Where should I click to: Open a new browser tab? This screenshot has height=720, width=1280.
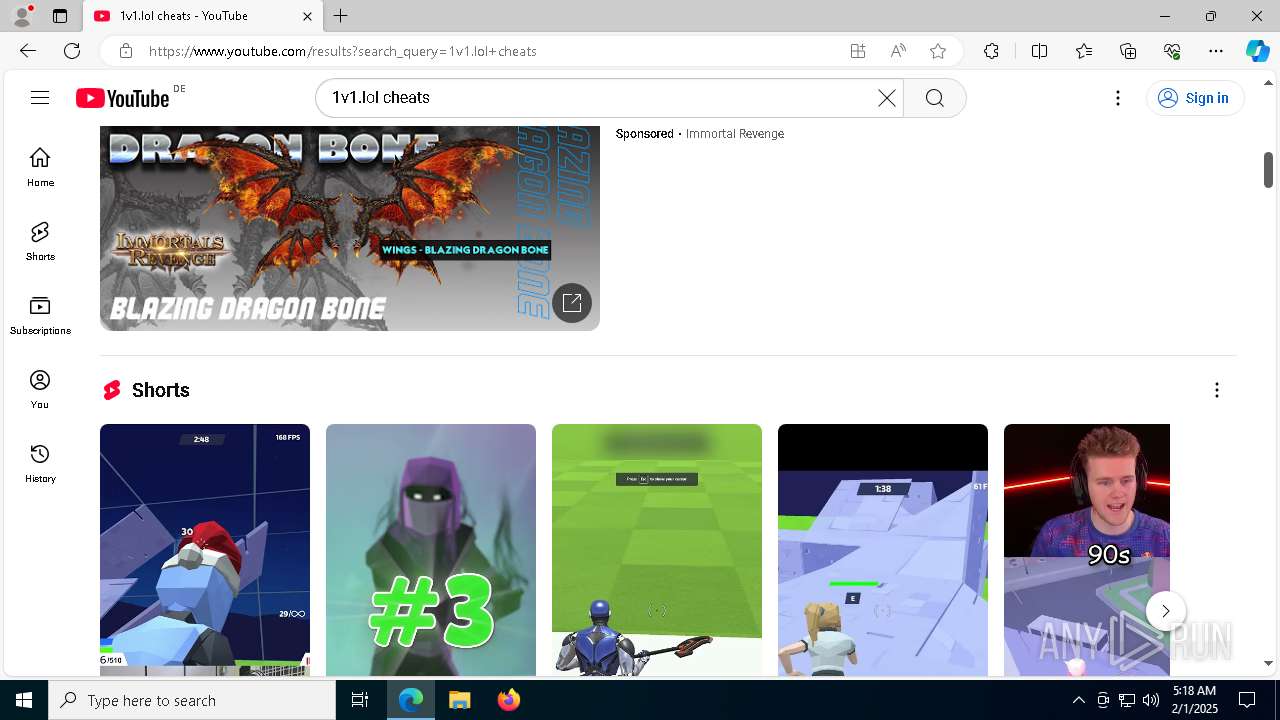pyautogui.click(x=341, y=16)
